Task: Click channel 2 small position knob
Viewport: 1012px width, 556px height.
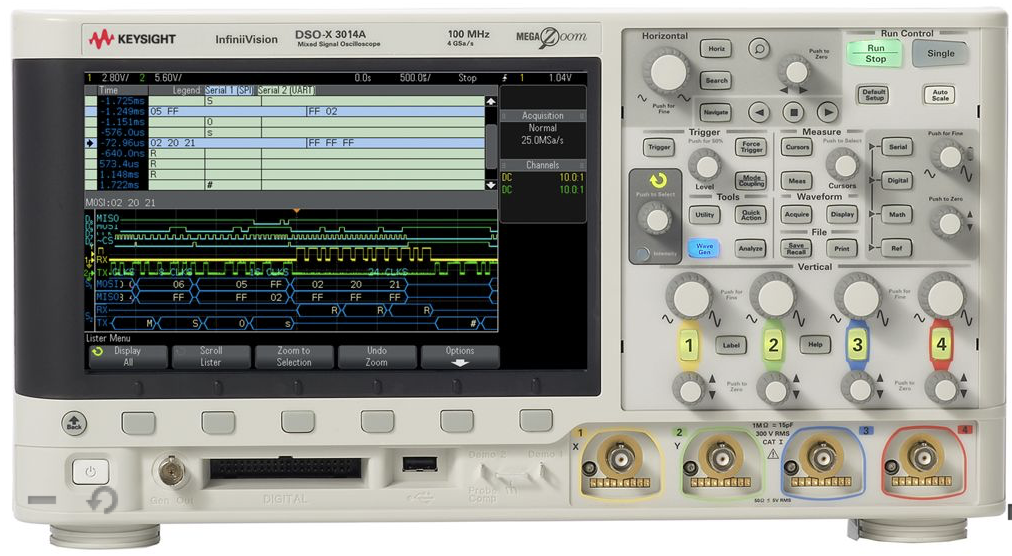Action: (x=774, y=390)
